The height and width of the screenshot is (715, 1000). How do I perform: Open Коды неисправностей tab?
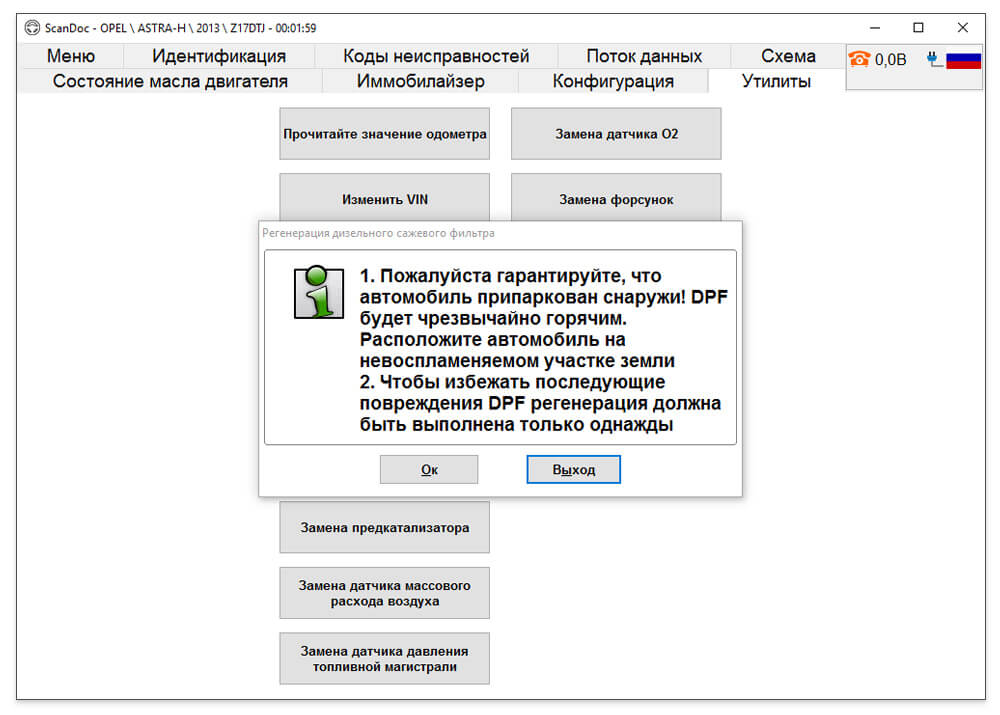[x=436, y=56]
